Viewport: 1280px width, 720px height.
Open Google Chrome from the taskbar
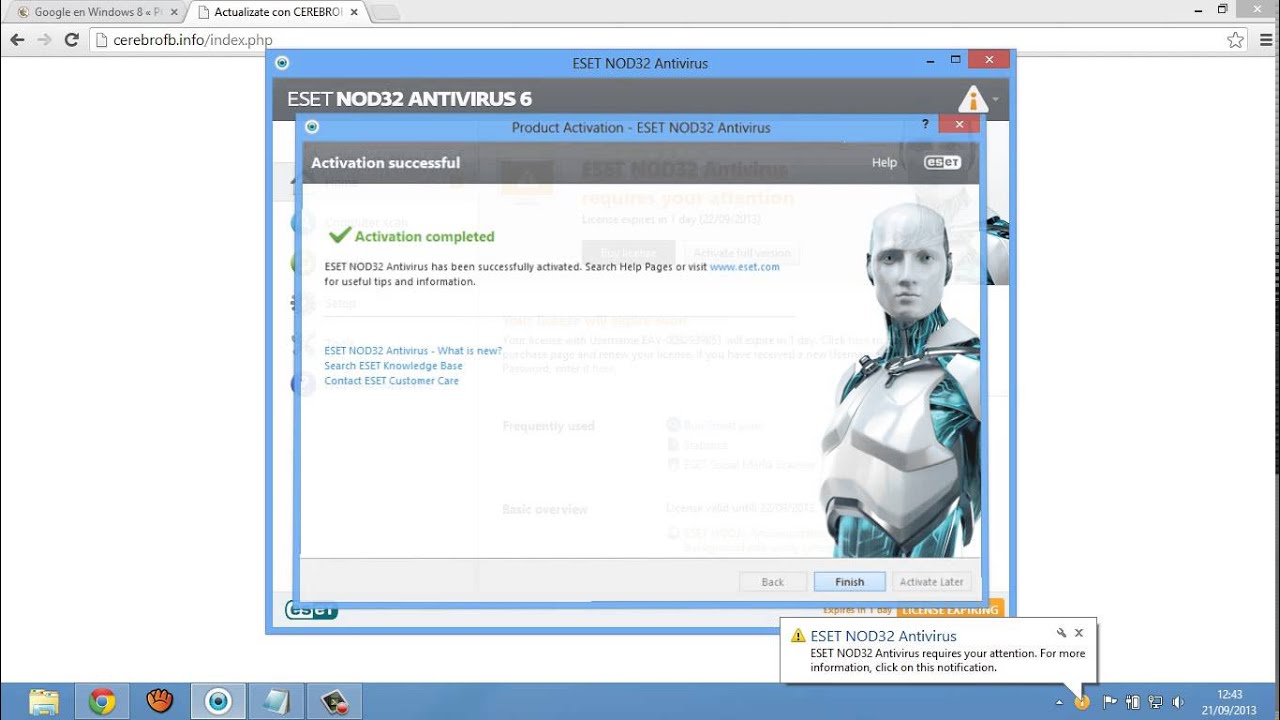coord(102,701)
